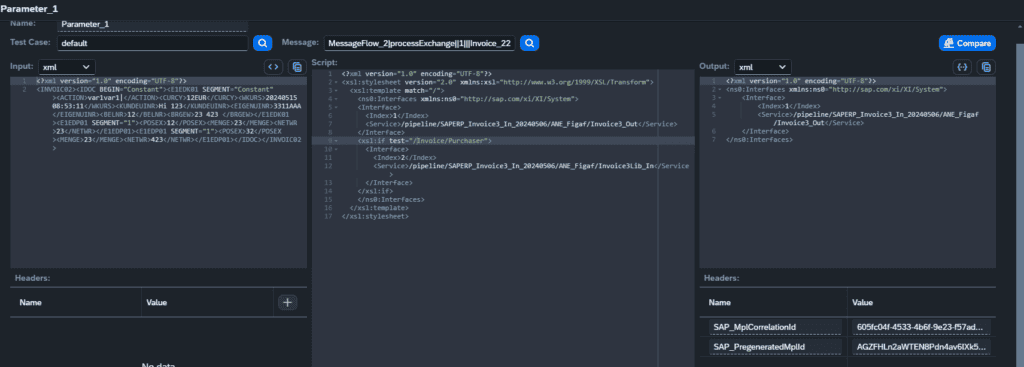The width and height of the screenshot is (1024, 367).
Task: Add a new input header with plus button
Action: click(288, 302)
